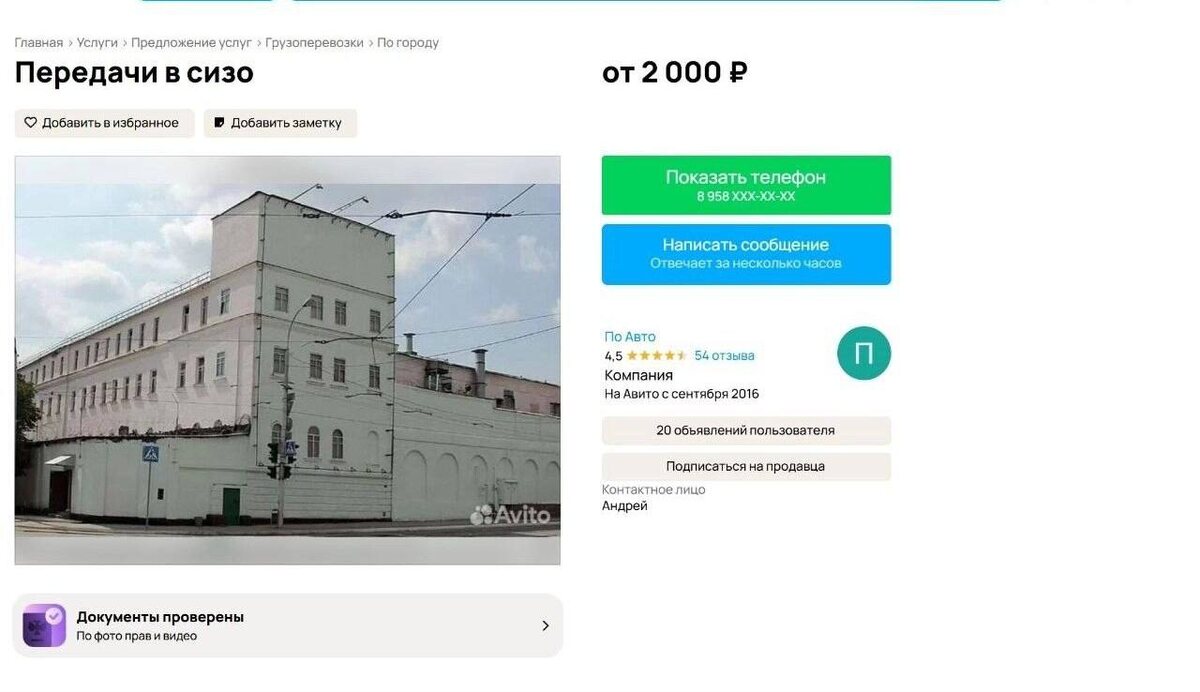Add listing to favorites via Добавить в избранное
This screenshot has height=692, width=1200.
point(104,123)
